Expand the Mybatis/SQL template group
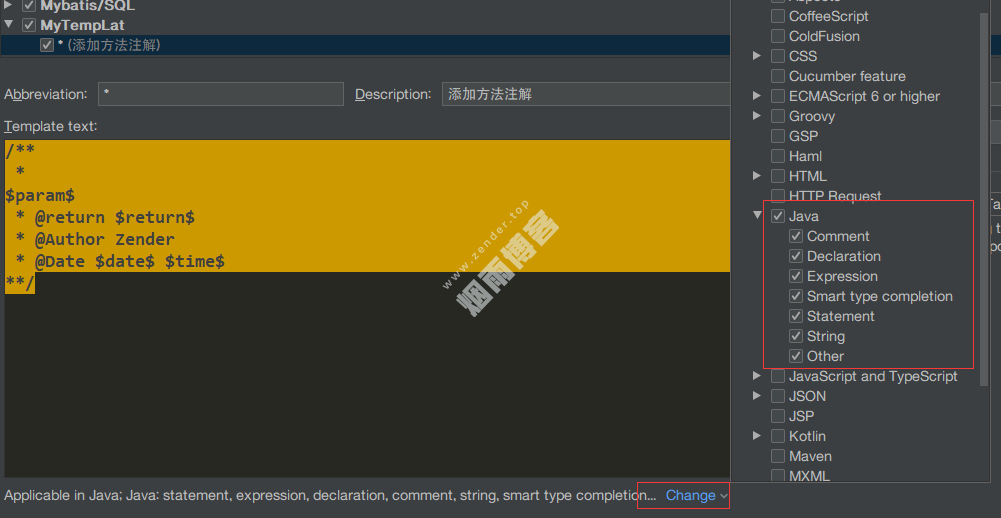The image size is (1001, 518). click(9, 6)
